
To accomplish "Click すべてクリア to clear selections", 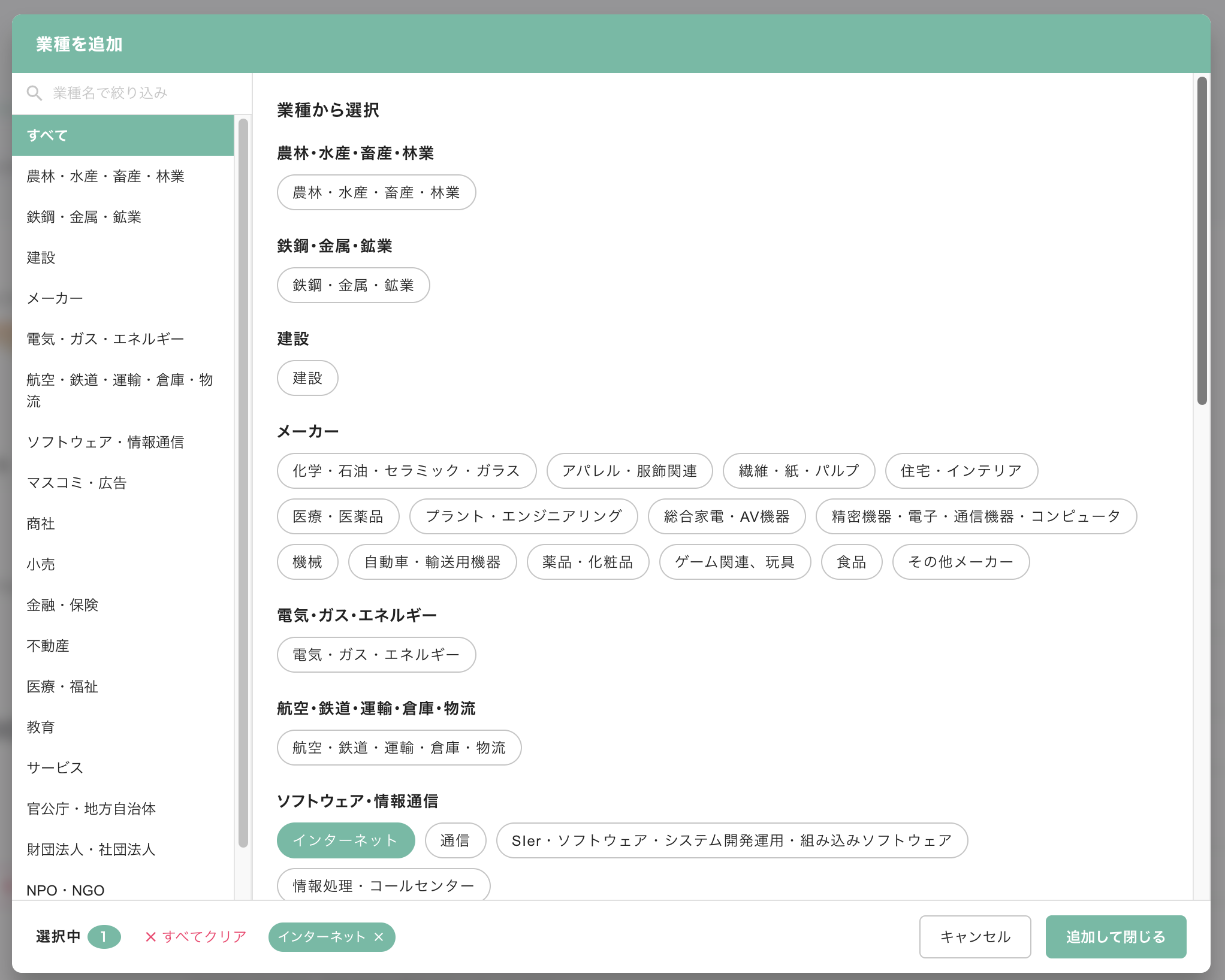I will [196, 937].
